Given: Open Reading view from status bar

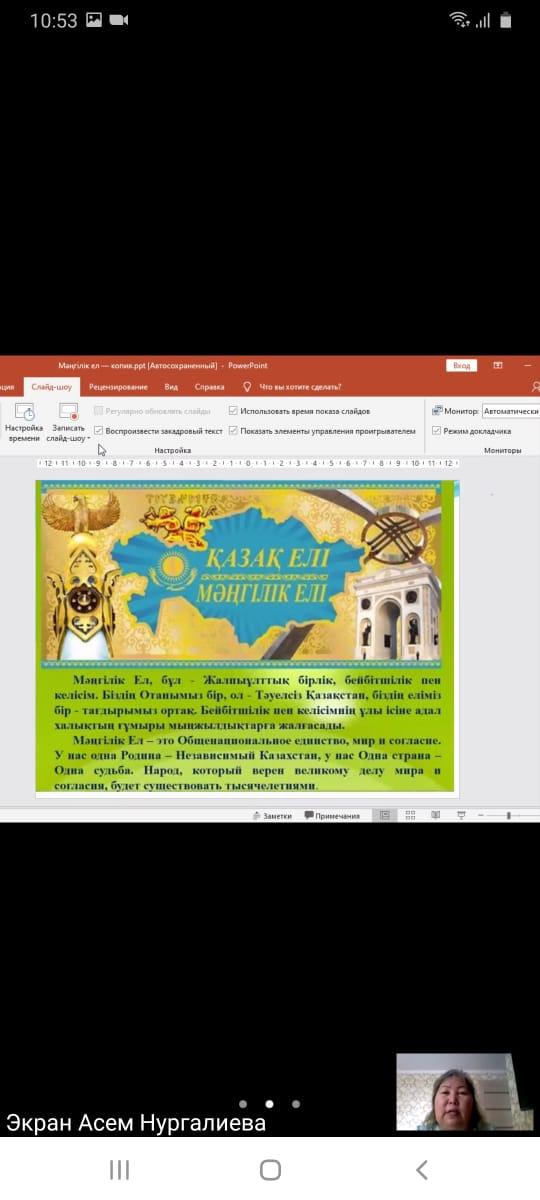Looking at the screenshot, I should 436,816.
